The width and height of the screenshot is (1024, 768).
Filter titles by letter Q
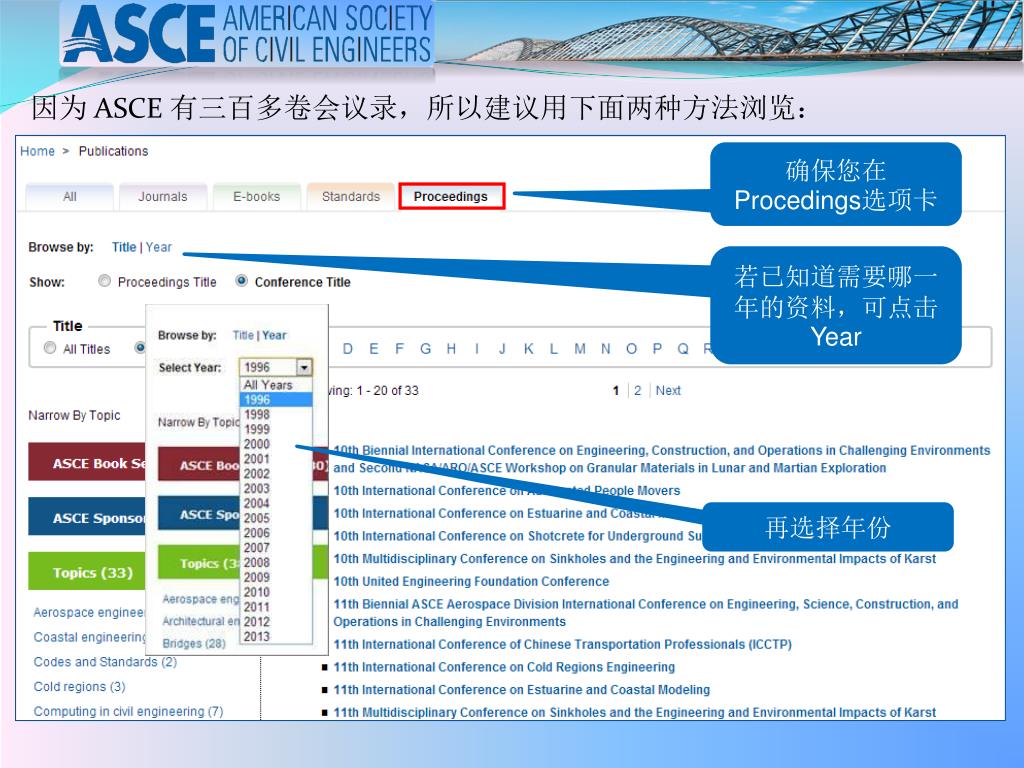(x=683, y=349)
